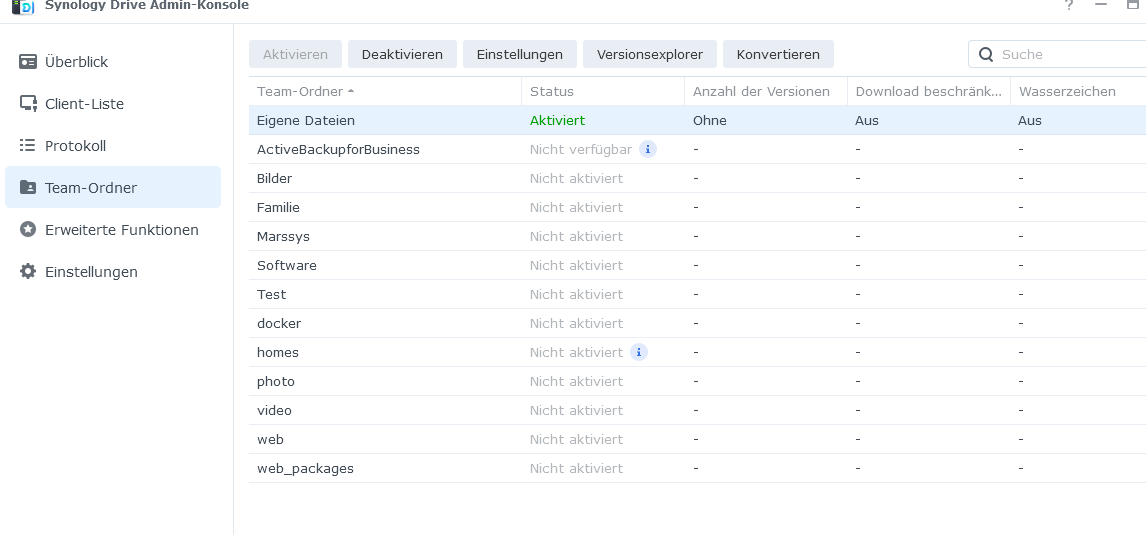This screenshot has height=535, width=1146.
Task: Sort by Wasserzeichen column header
Action: pos(1078,91)
